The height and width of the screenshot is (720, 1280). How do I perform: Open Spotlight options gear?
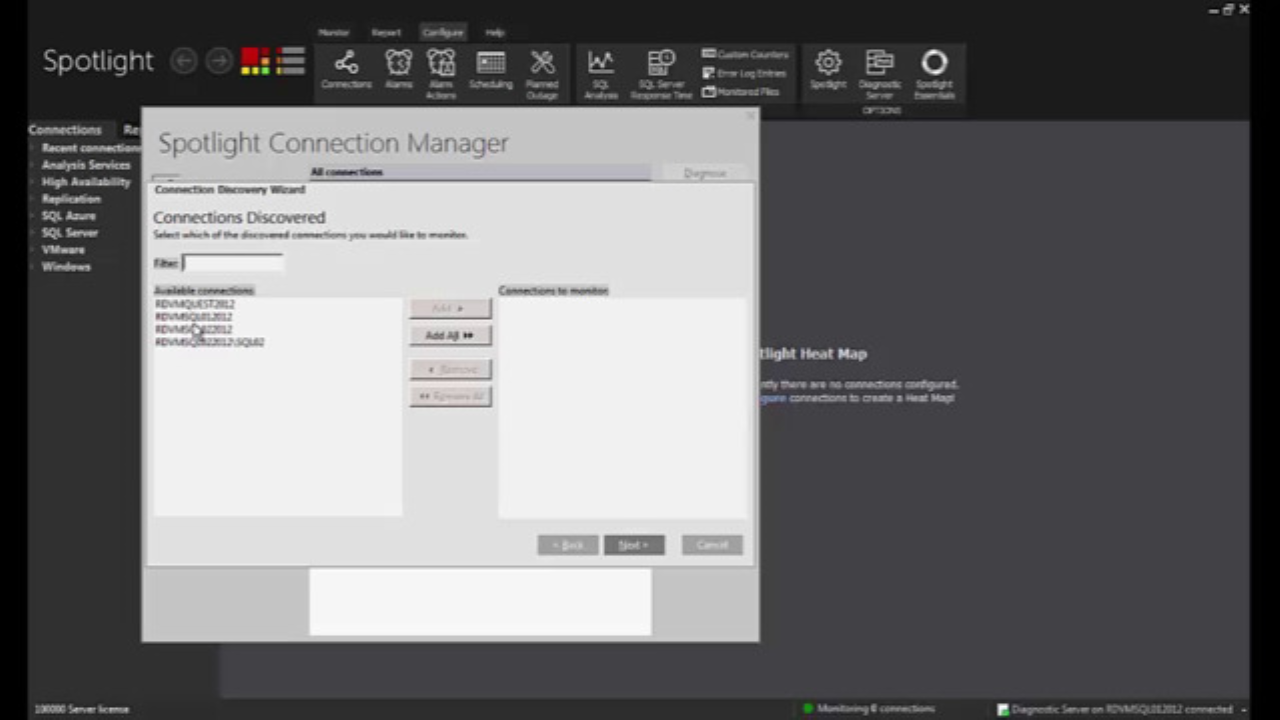(x=828, y=70)
